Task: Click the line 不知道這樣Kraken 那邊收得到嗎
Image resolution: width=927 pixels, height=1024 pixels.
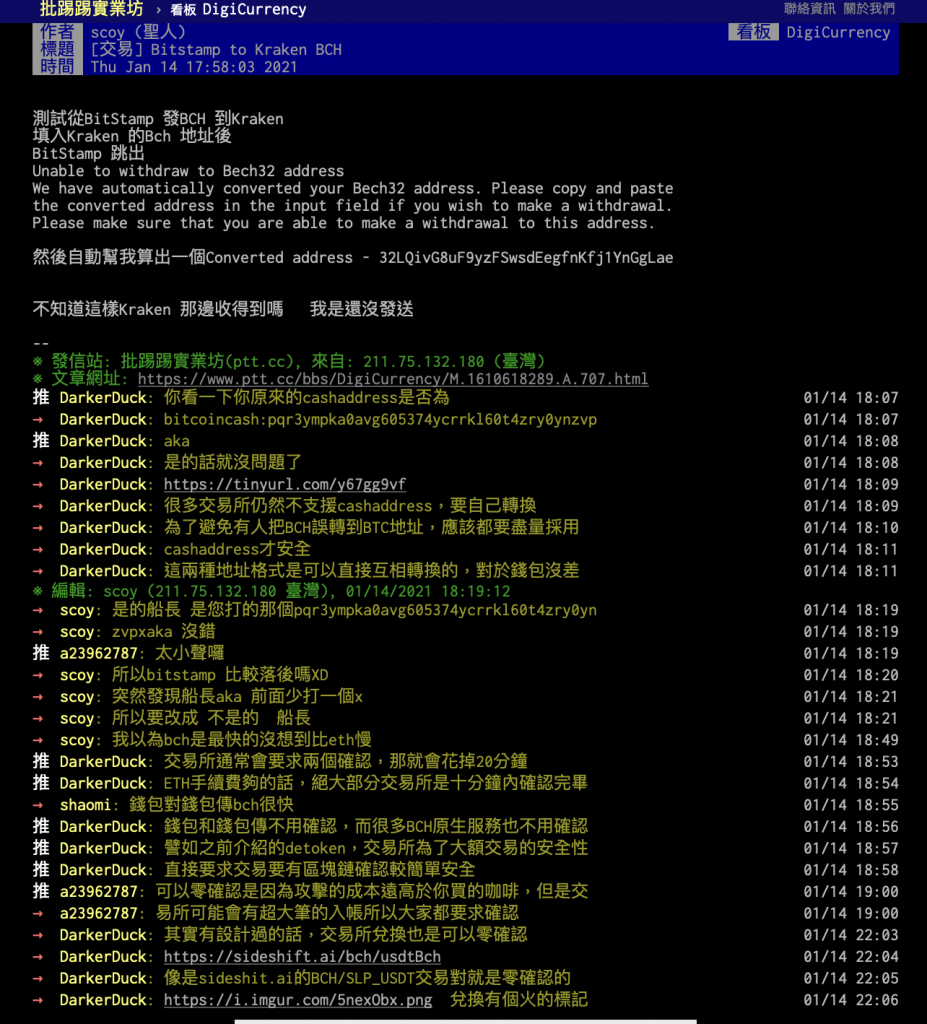Action: coord(158,309)
